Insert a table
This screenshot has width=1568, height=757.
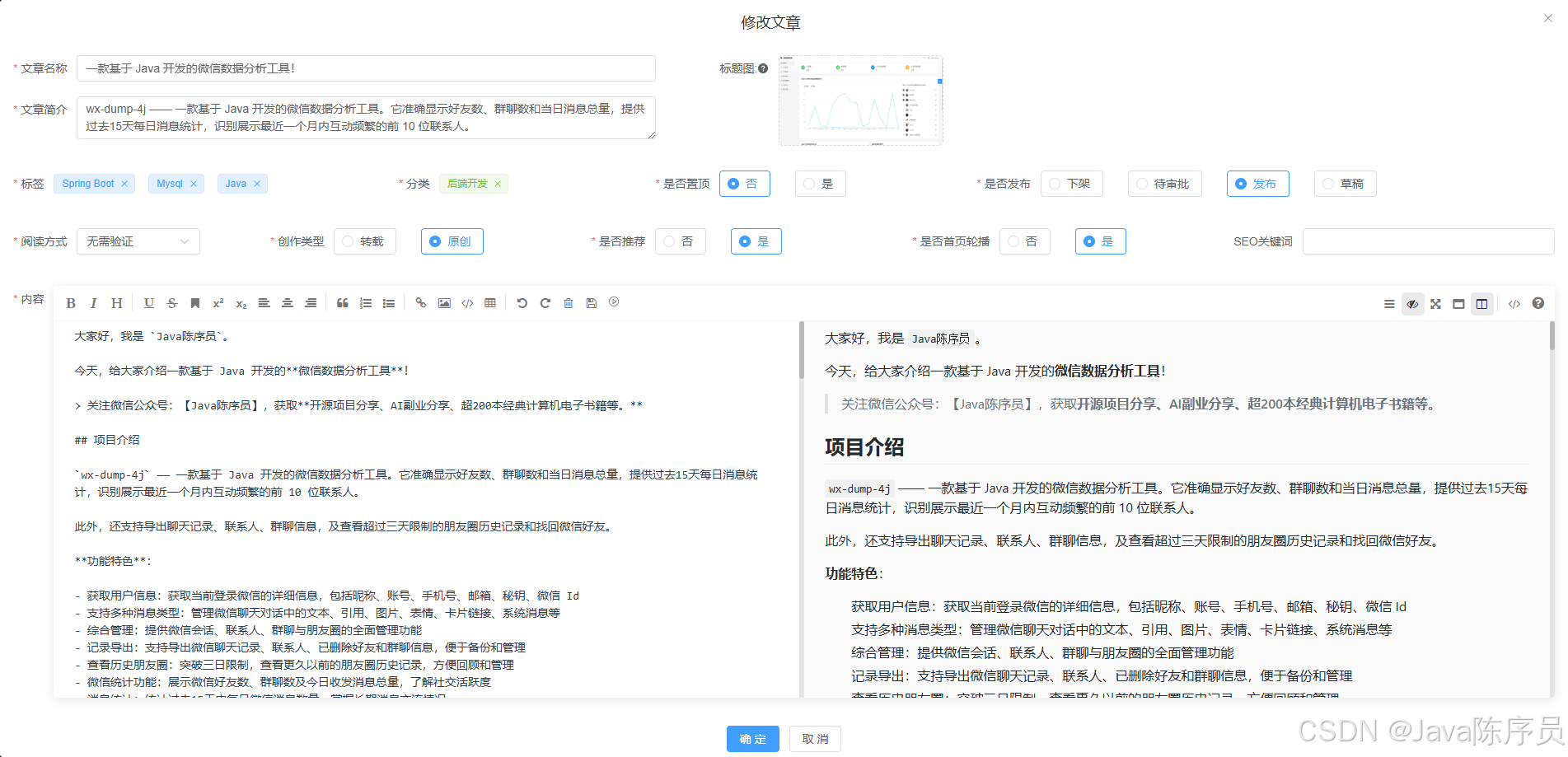(490, 303)
